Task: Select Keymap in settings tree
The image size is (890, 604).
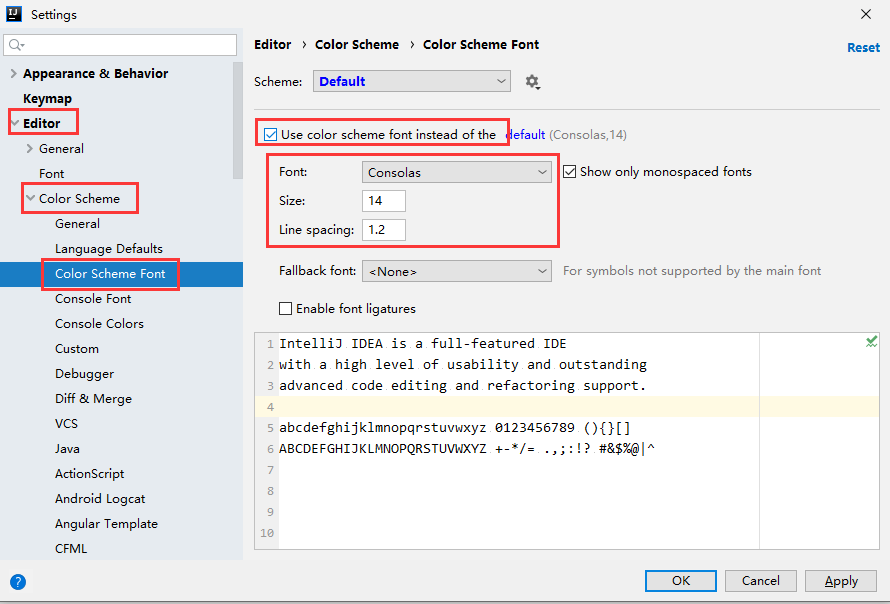Action: click(47, 98)
